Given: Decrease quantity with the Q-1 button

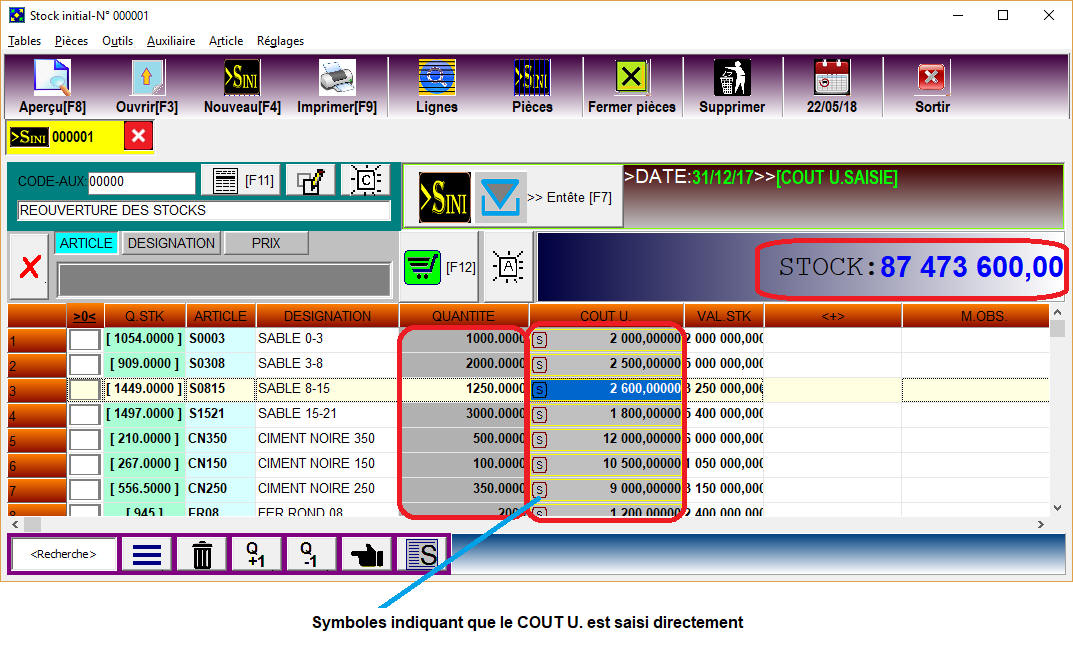Looking at the screenshot, I should tap(311, 554).
